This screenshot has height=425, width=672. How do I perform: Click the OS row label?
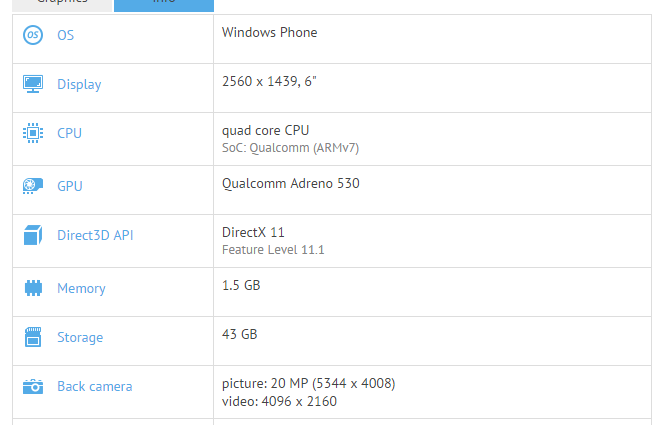pos(65,35)
